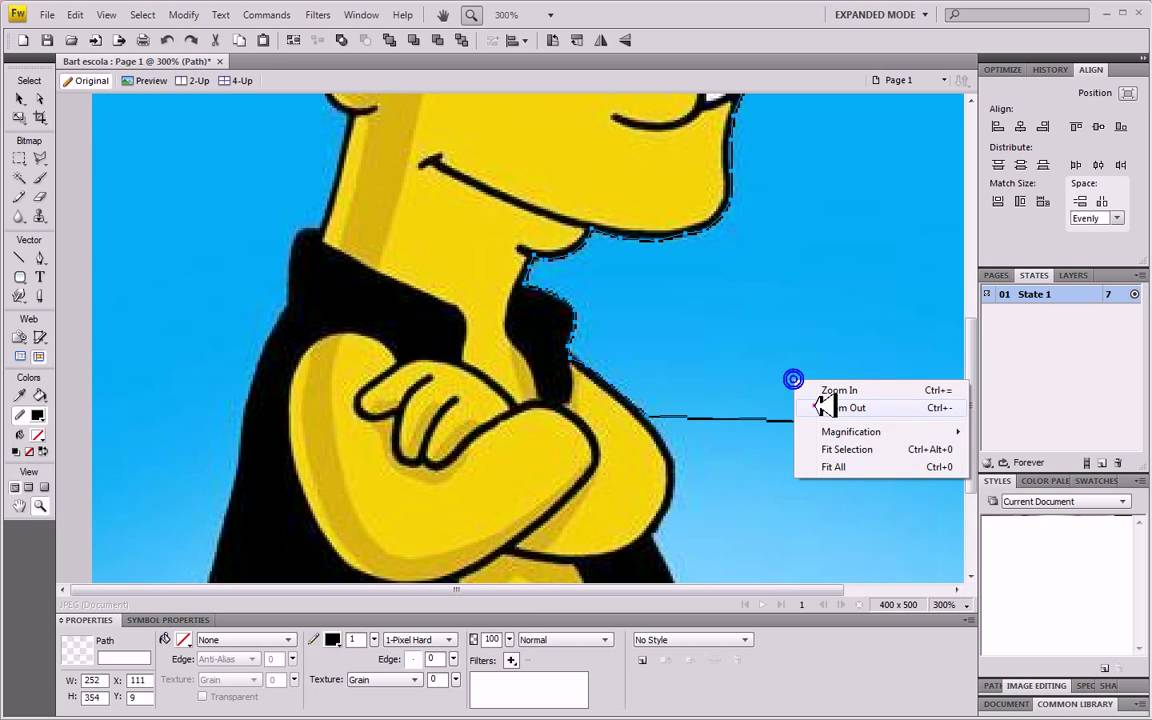The width and height of the screenshot is (1152, 720).
Task: Click the W width input field
Action: click(95, 680)
